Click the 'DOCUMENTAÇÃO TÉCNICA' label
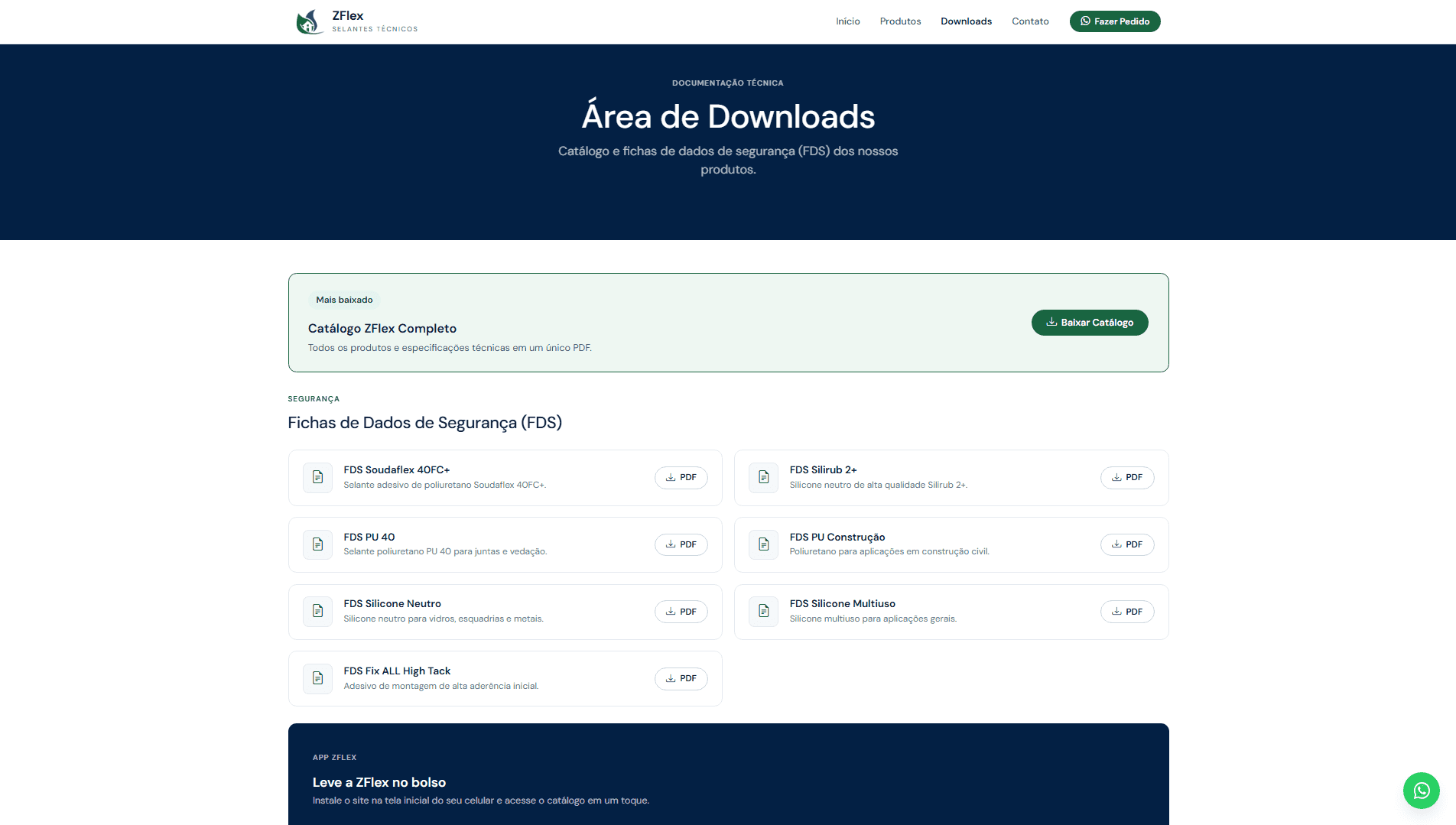This screenshot has width=1456, height=825. point(727,83)
